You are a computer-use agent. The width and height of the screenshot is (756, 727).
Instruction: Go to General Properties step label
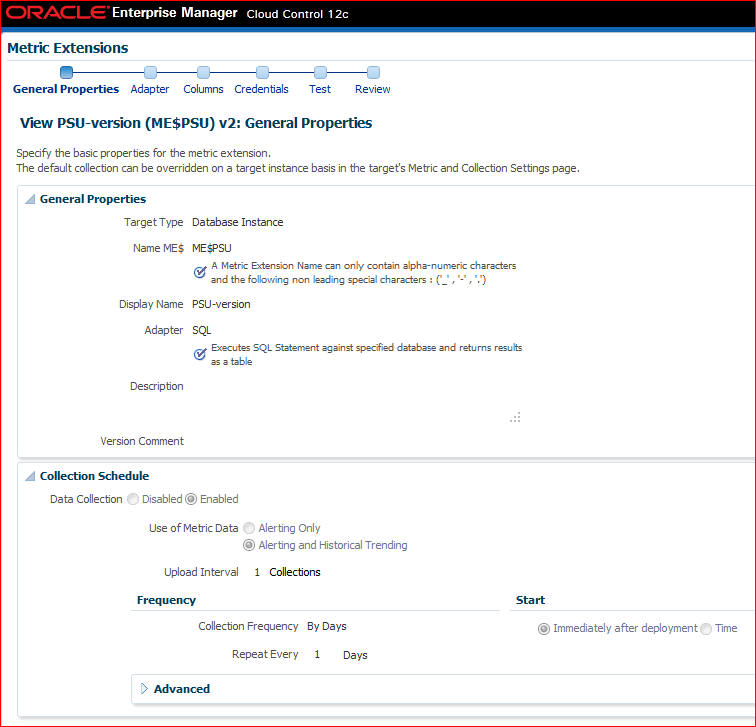(66, 89)
